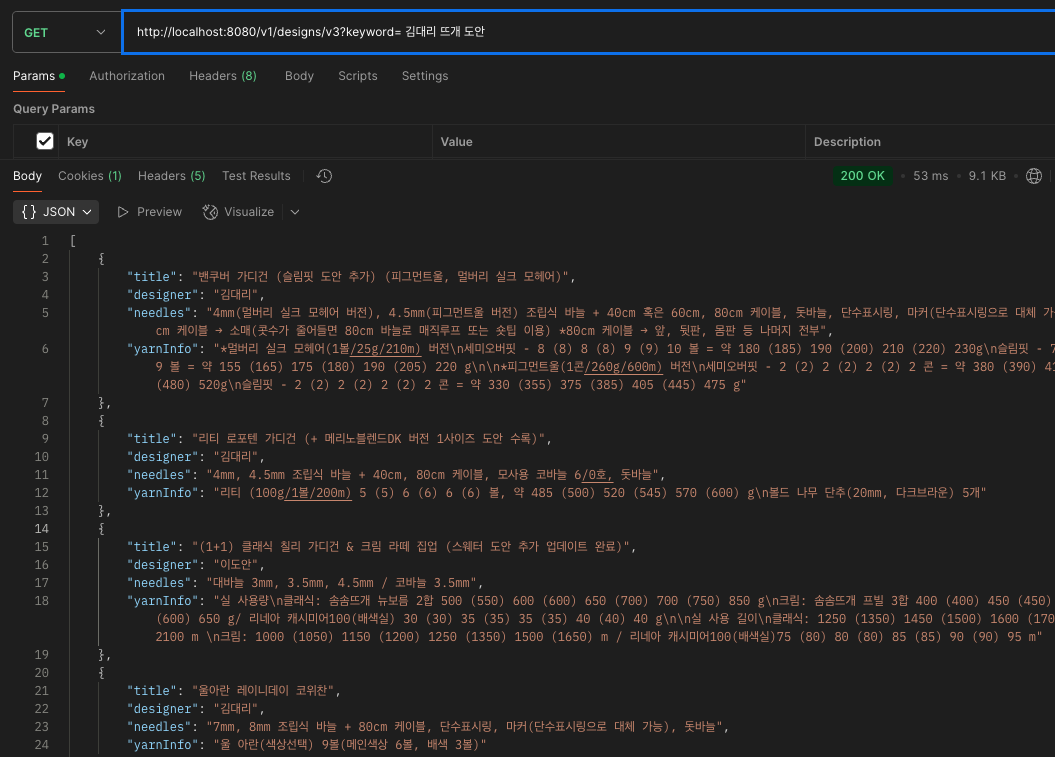This screenshot has height=757, width=1055.
Task: Toggle the select-all query params checkbox
Action: [x=45, y=141]
